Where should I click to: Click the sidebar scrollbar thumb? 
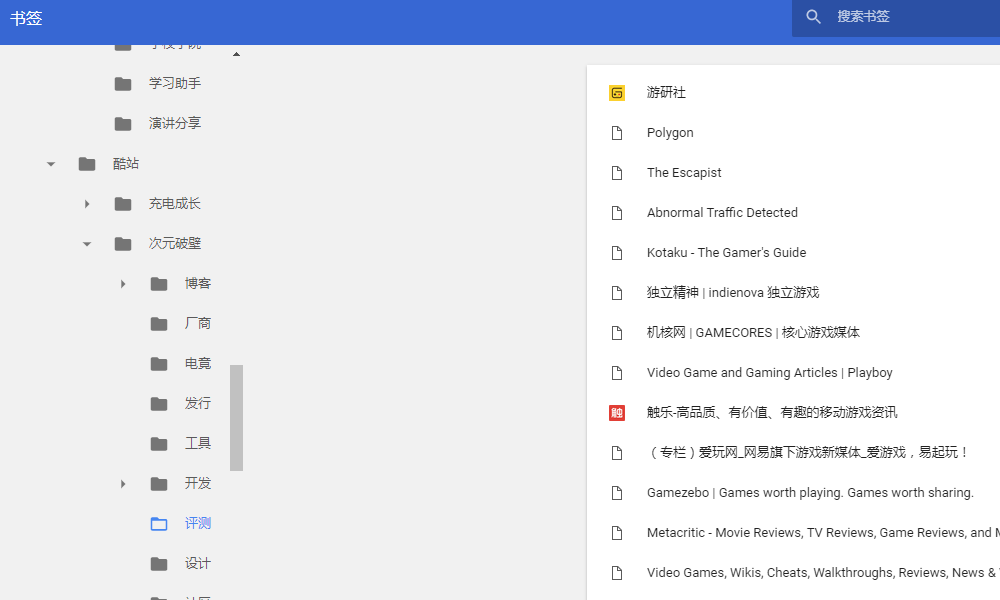(x=237, y=418)
